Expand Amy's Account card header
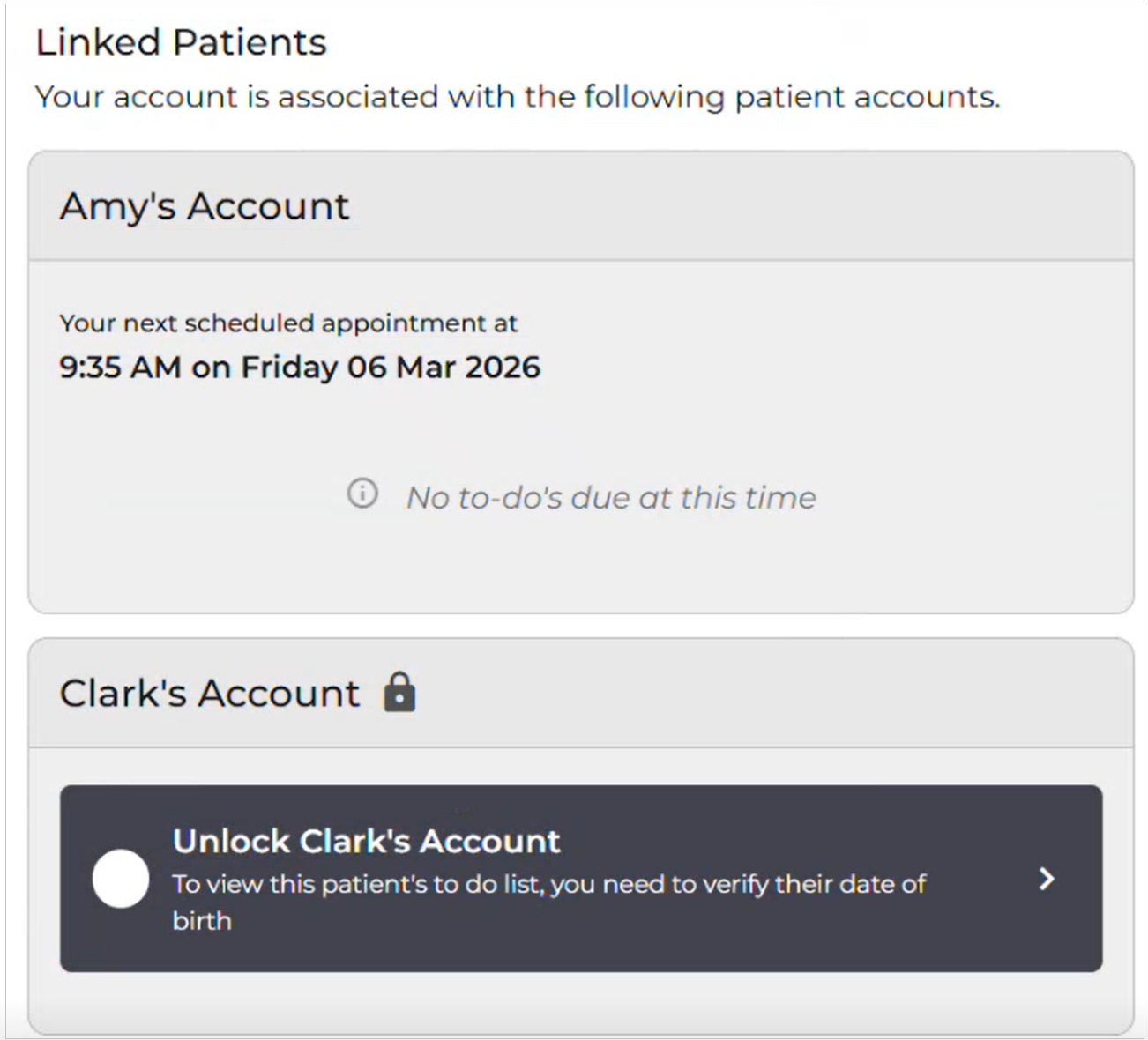 tap(205, 205)
